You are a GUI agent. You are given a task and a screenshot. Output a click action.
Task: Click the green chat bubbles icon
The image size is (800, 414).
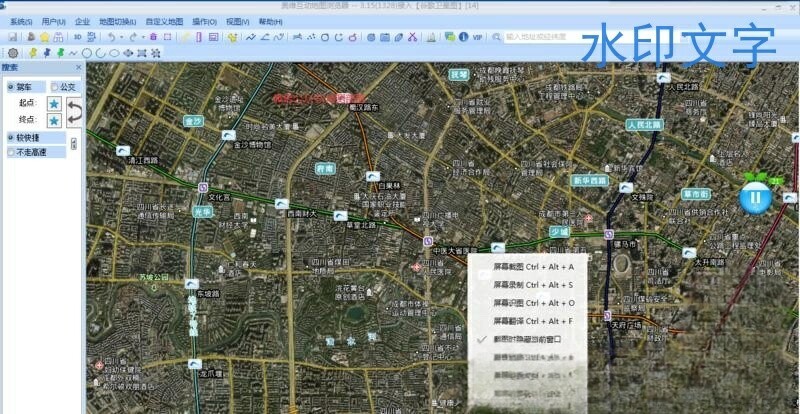450,37
